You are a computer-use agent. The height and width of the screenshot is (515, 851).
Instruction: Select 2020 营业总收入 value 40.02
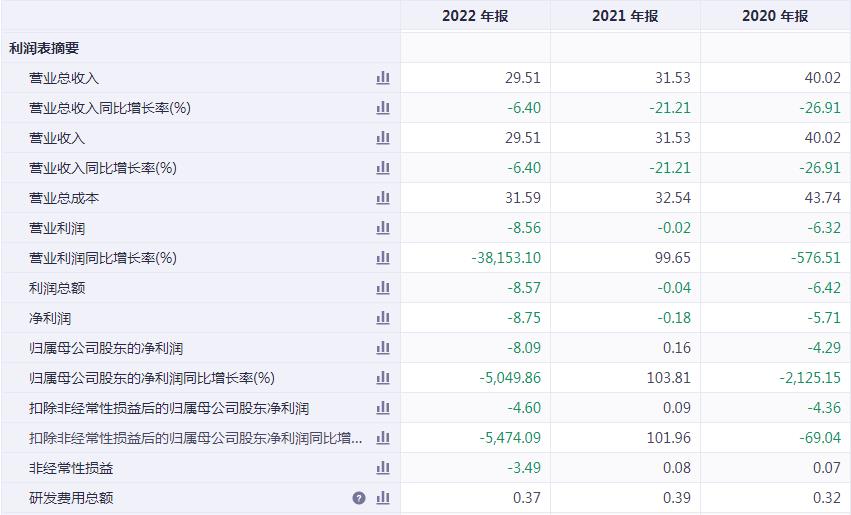tap(823, 78)
